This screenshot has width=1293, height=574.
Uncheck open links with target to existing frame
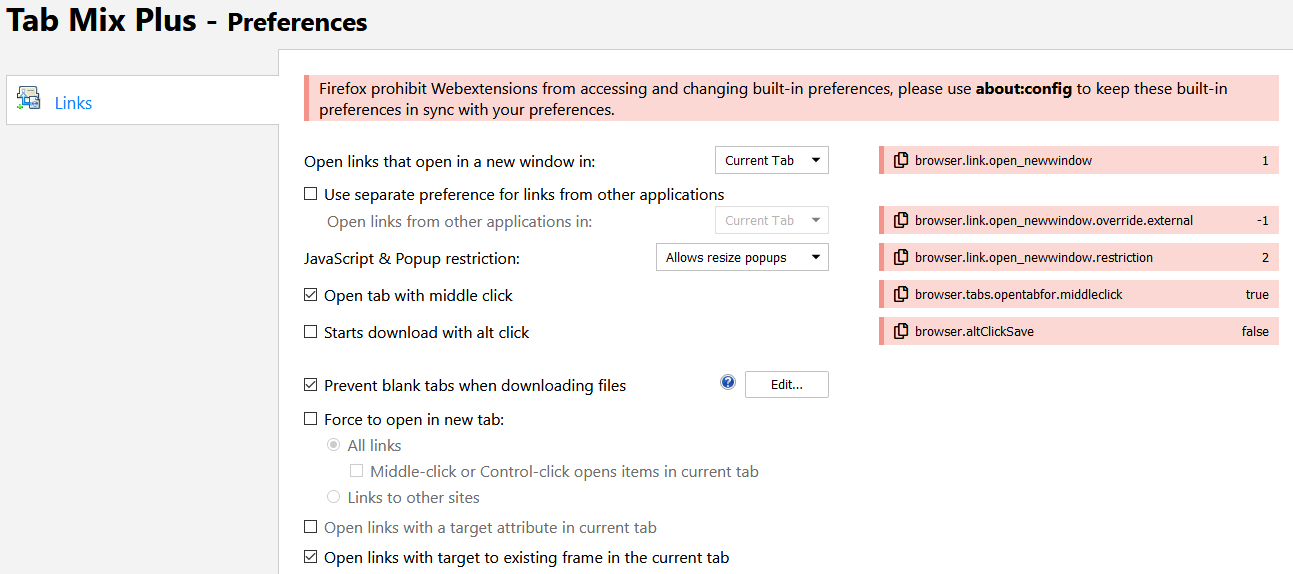click(x=311, y=557)
